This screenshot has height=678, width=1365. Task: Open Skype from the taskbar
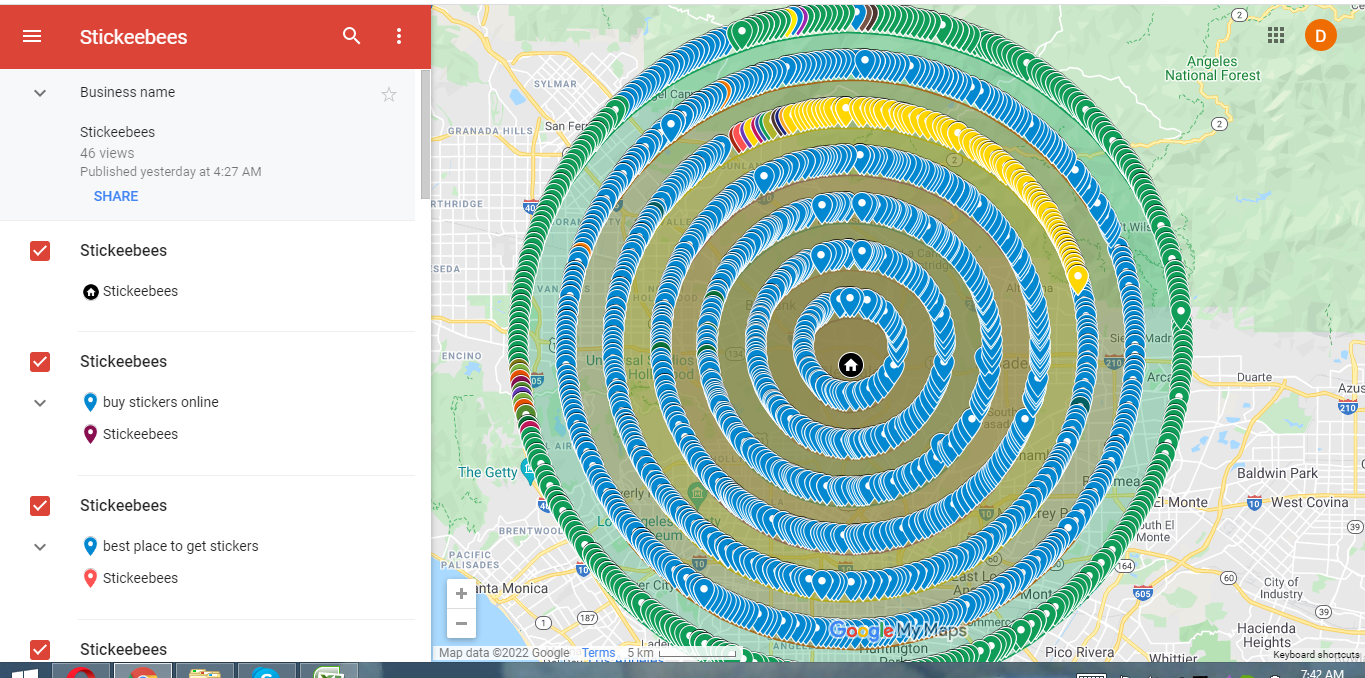click(266, 671)
